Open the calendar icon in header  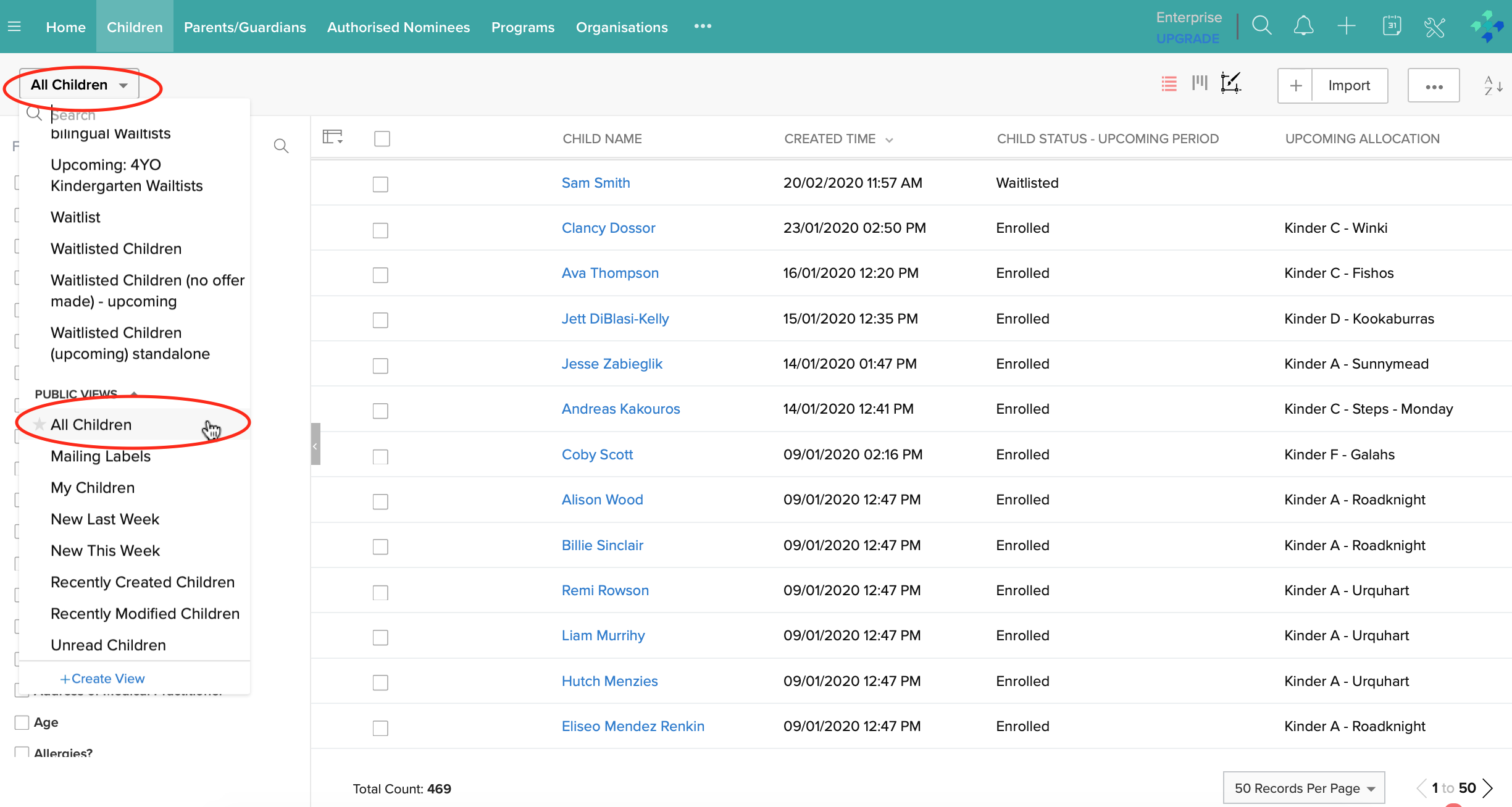point(1392,27)
